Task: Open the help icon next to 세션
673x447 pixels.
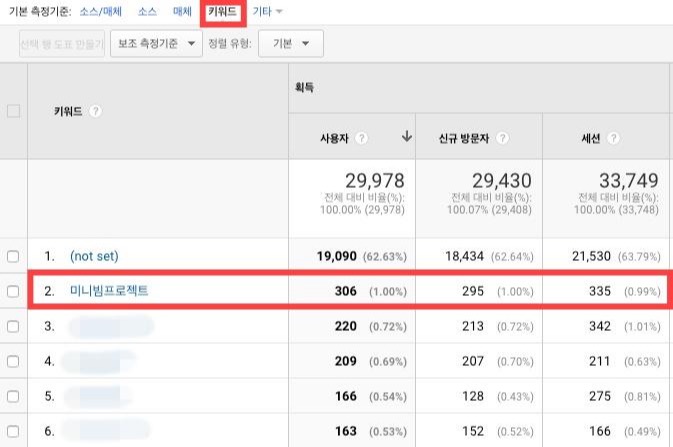Action: [613, 138]
